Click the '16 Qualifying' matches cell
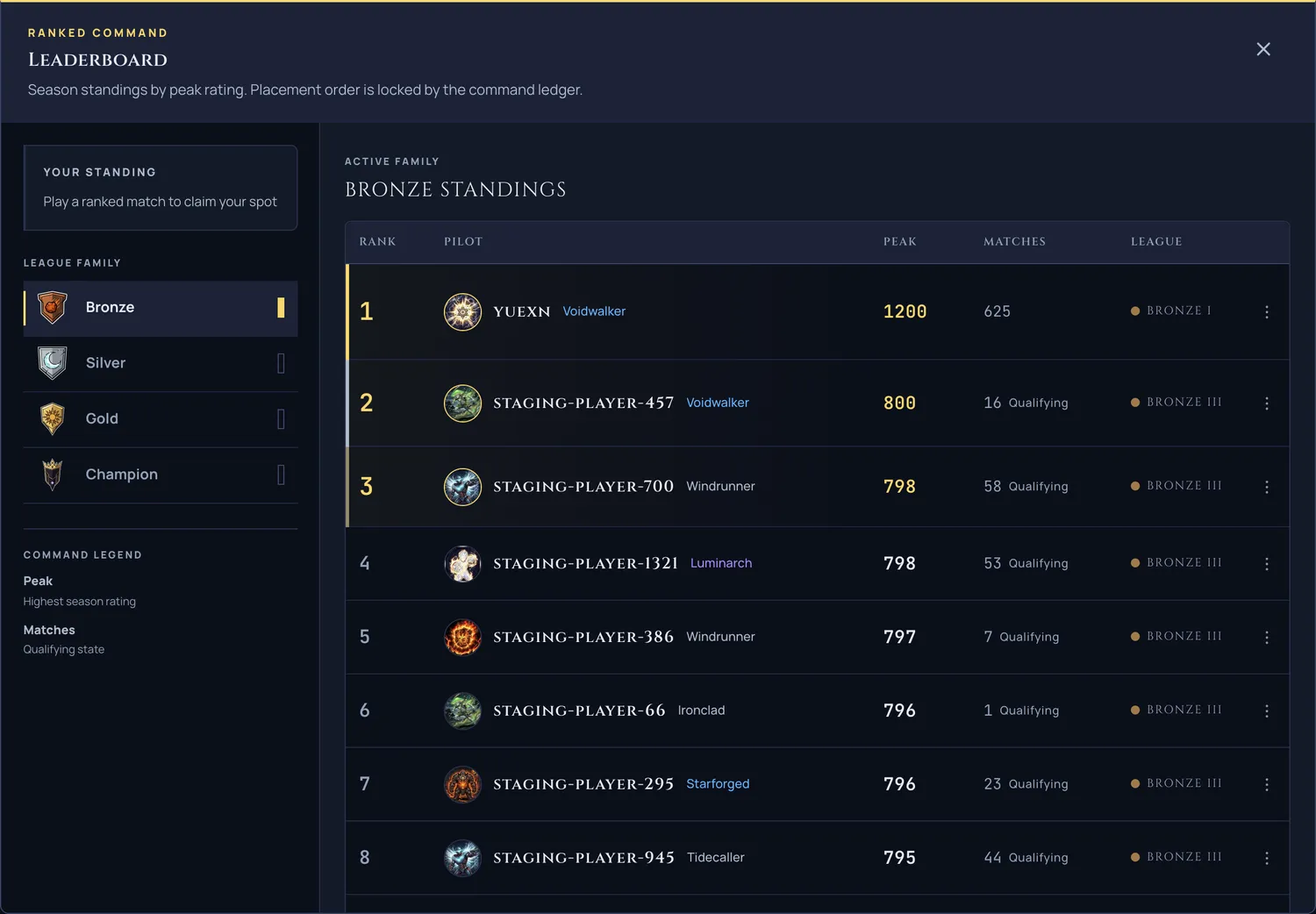The height and width of the screenshot is (914, 1316). [1026, 403]
